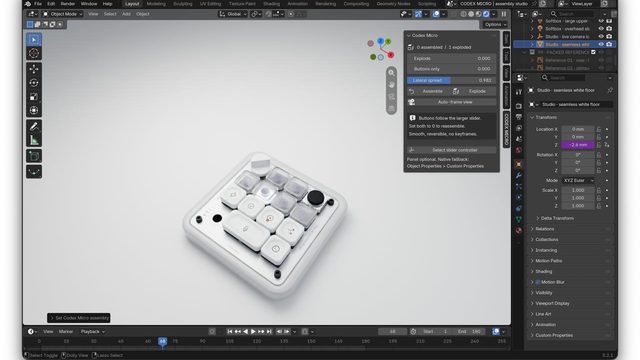Select the Cursor tool
The width and height of the screenshot is (640, 360).
click(34, 53)
